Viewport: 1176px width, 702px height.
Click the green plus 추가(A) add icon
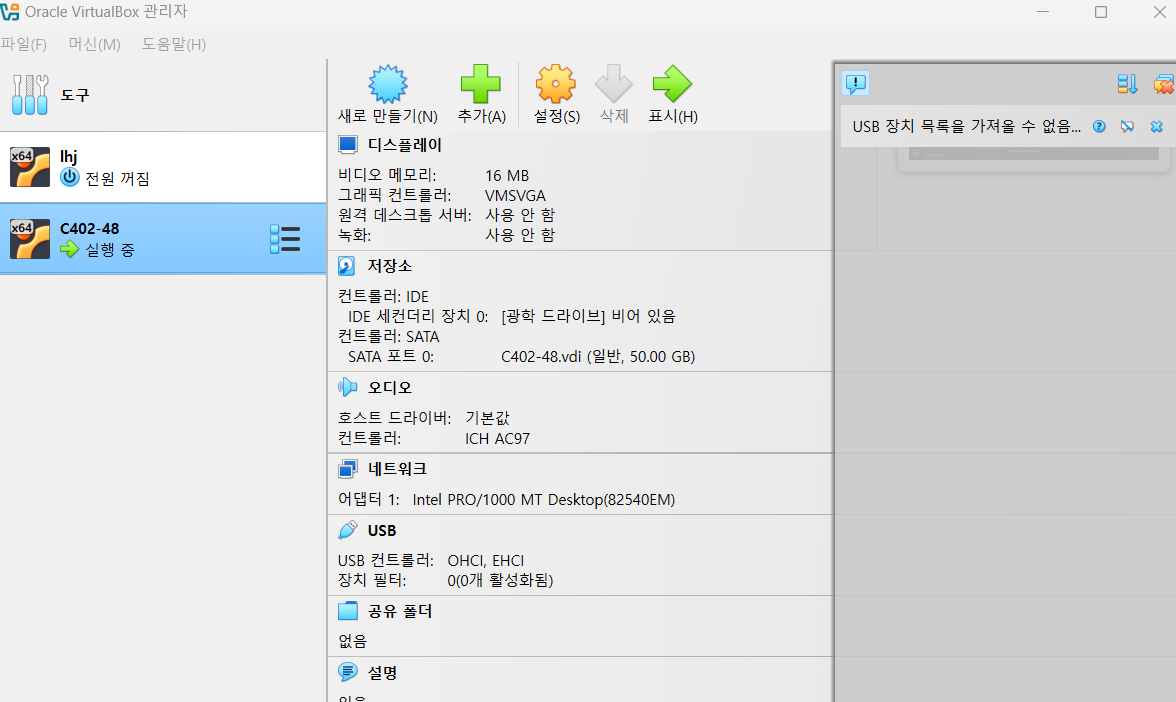tap(481, 84)
